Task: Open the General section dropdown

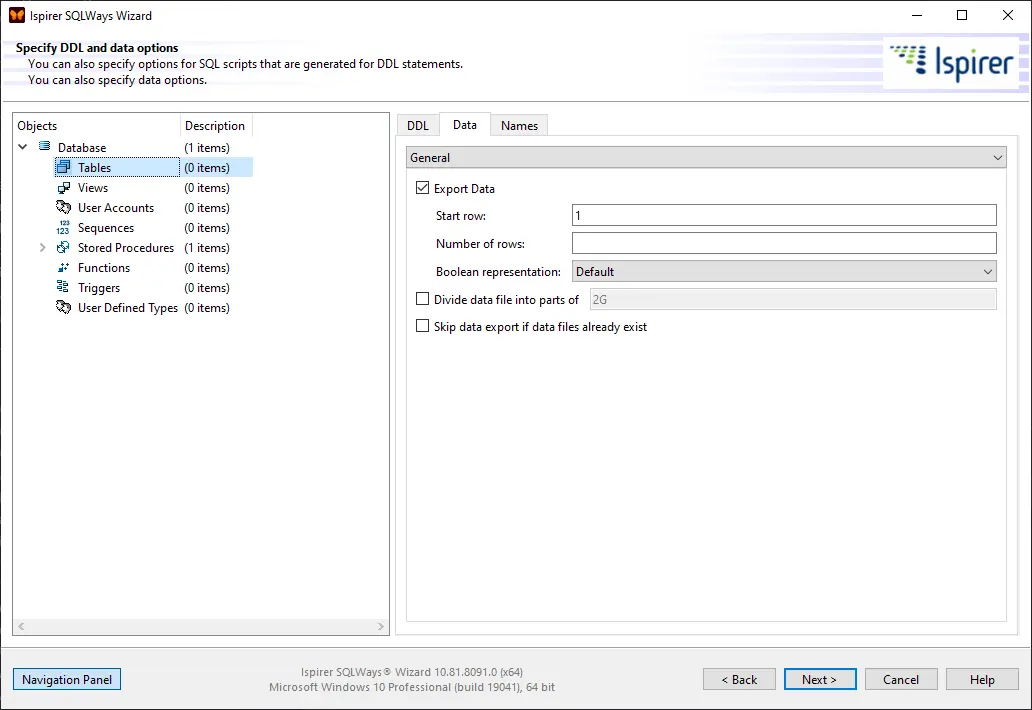Action: pos(706,157)
